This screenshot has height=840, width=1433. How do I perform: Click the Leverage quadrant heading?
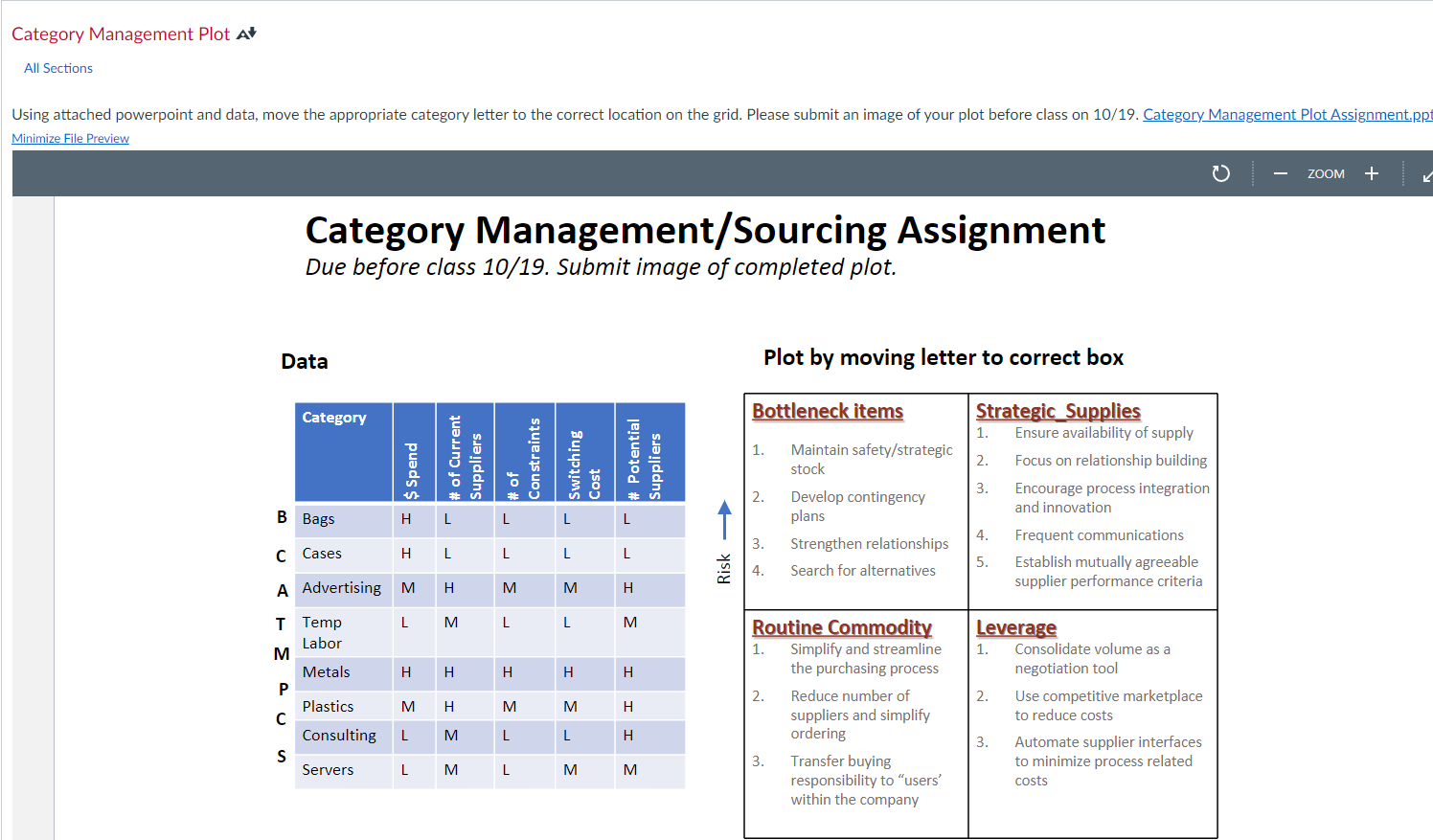pyautogui.click(x=1015, y=627)
